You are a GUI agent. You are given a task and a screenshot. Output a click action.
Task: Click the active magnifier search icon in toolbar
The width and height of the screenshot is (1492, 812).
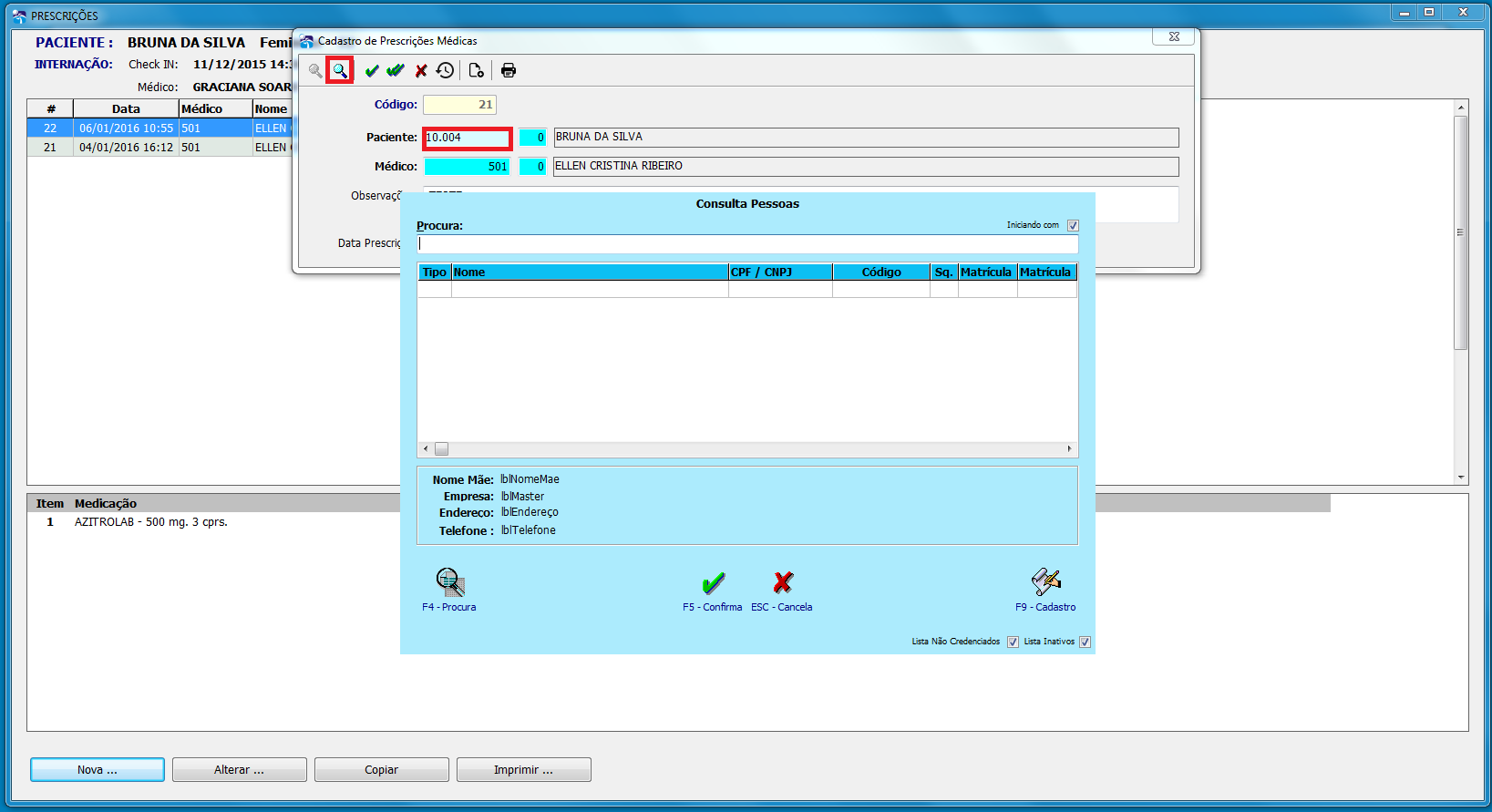(339, 70)
